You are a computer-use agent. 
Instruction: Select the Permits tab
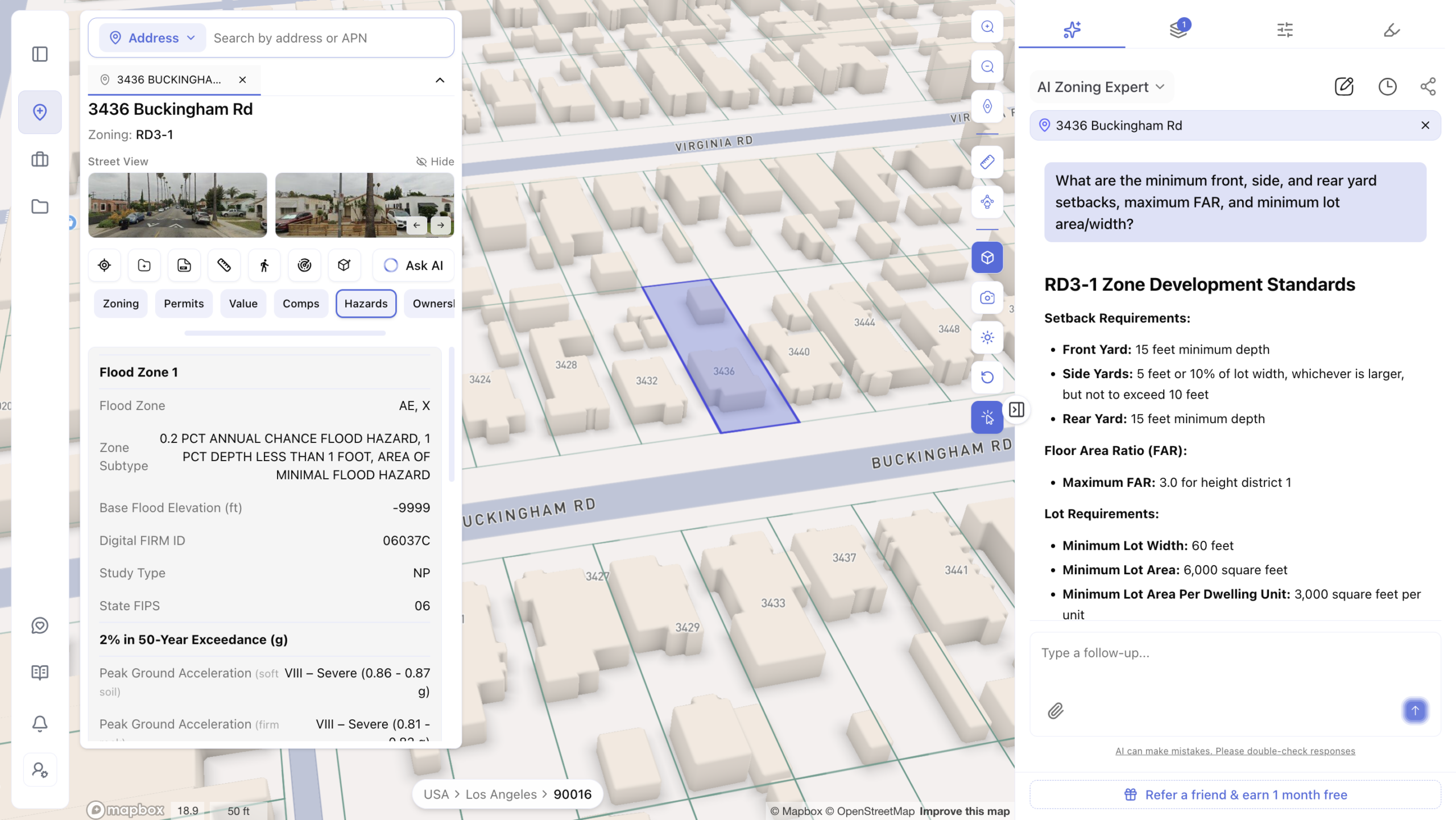click(184, 304)
